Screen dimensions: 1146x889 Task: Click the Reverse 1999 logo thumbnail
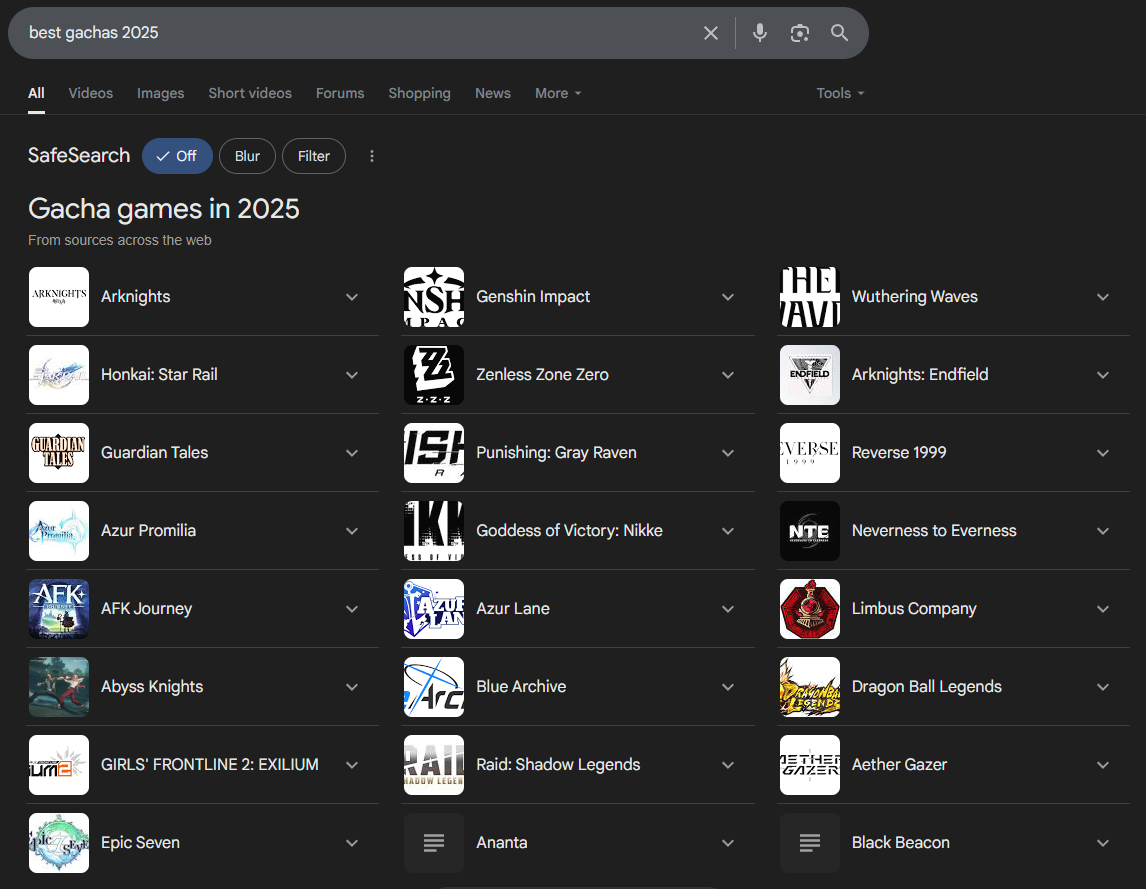coord(810,453)
